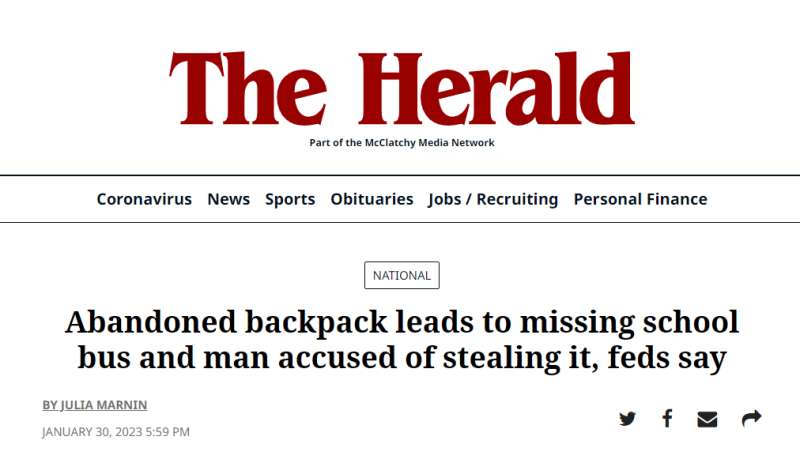Open author link By Julia Marnin
Viewport: 800px width, 459px height.
(95, 405)
